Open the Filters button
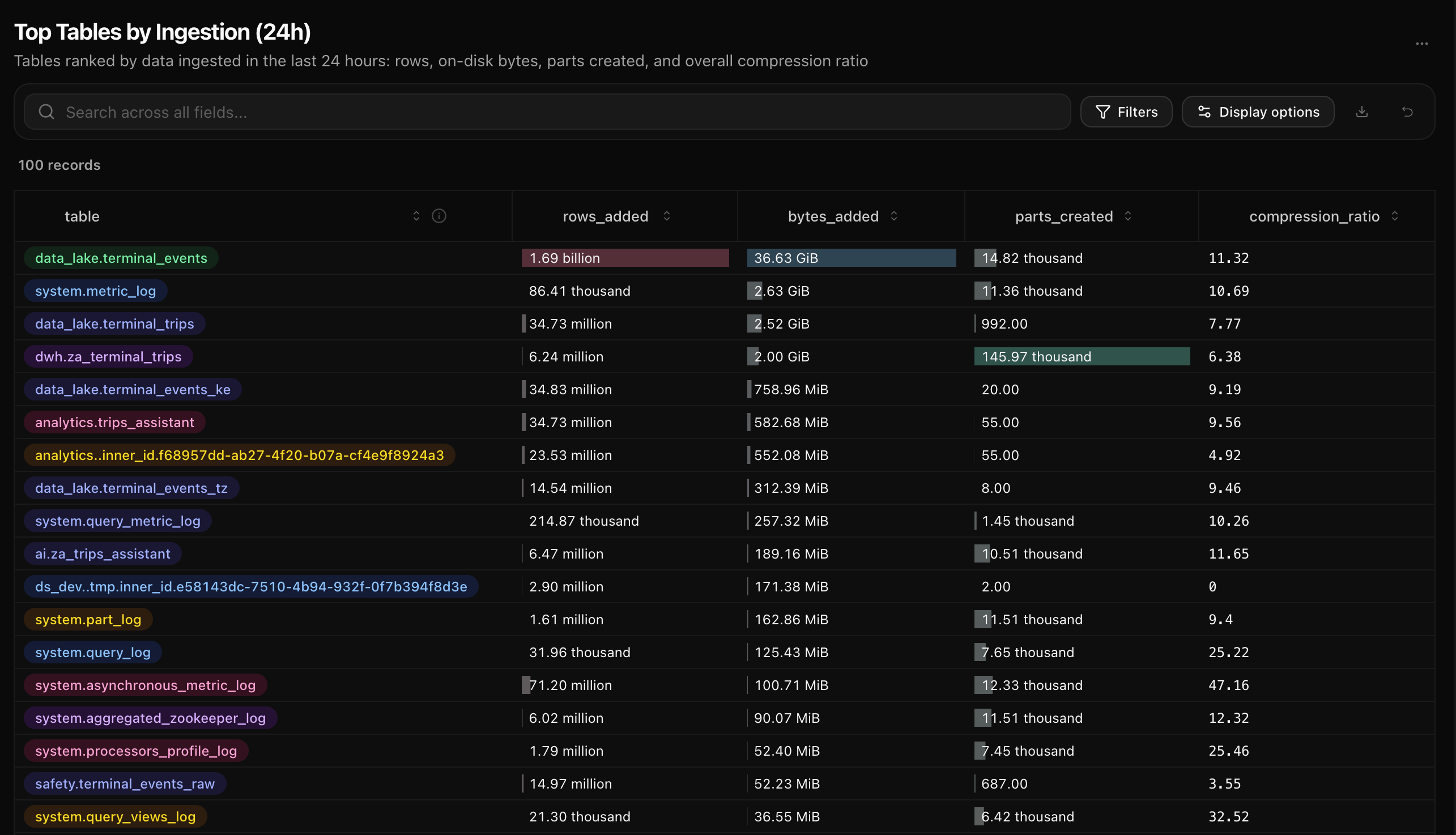This screenshot has height=835, width=1456. 1126,112
